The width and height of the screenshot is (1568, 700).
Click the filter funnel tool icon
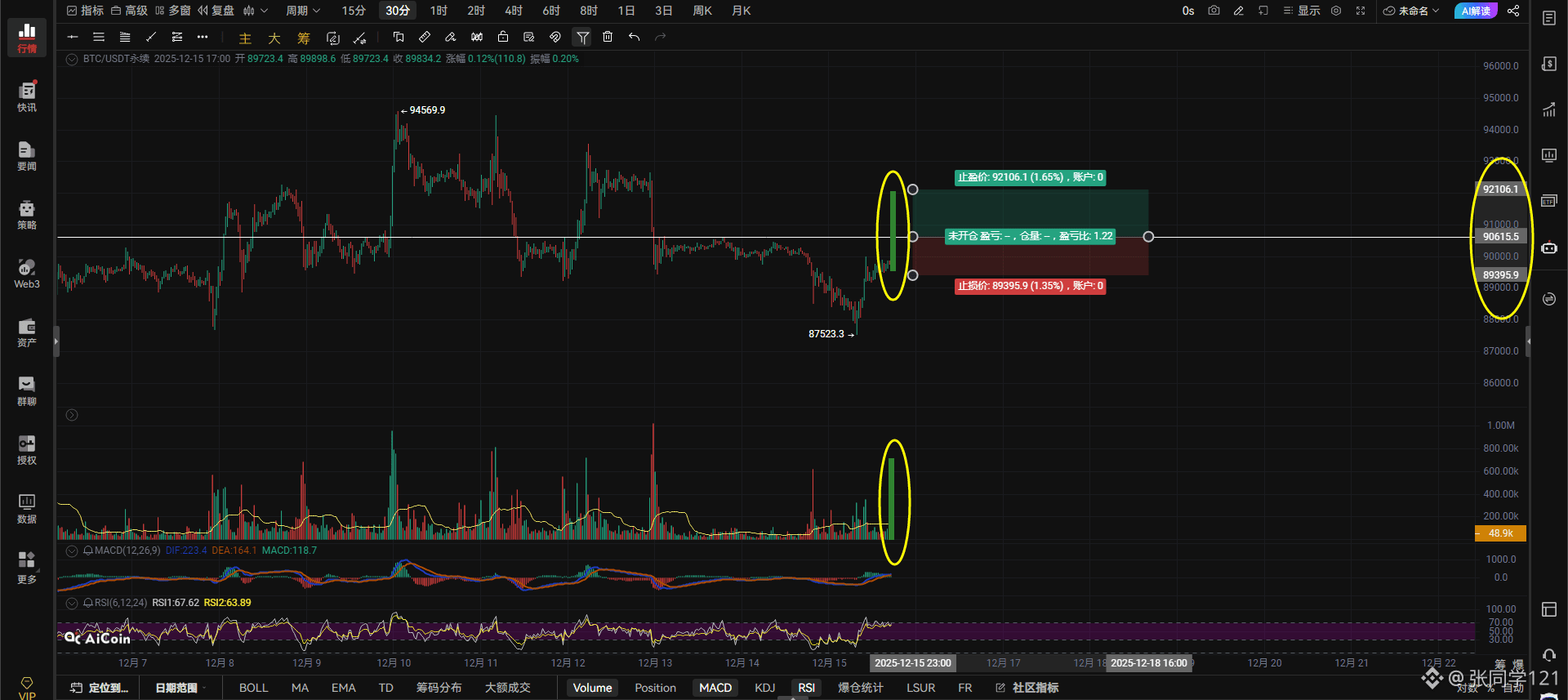click(x=582, y=37)
